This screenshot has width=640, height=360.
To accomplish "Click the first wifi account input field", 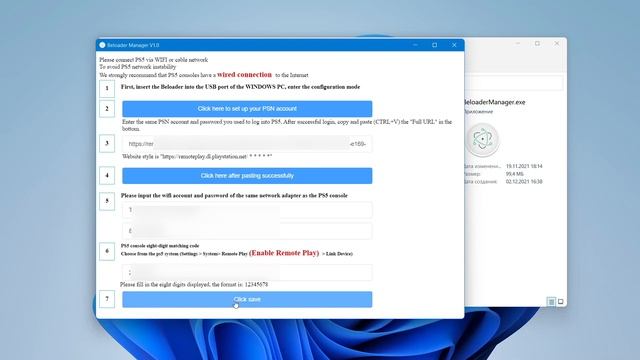I will pyautogui.click(x=247, y=210).
